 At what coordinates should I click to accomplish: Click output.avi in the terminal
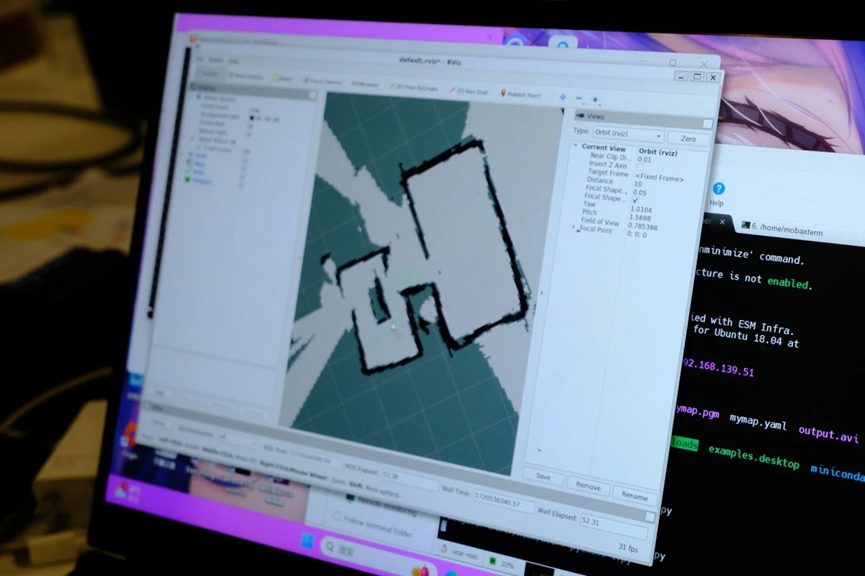829,434
